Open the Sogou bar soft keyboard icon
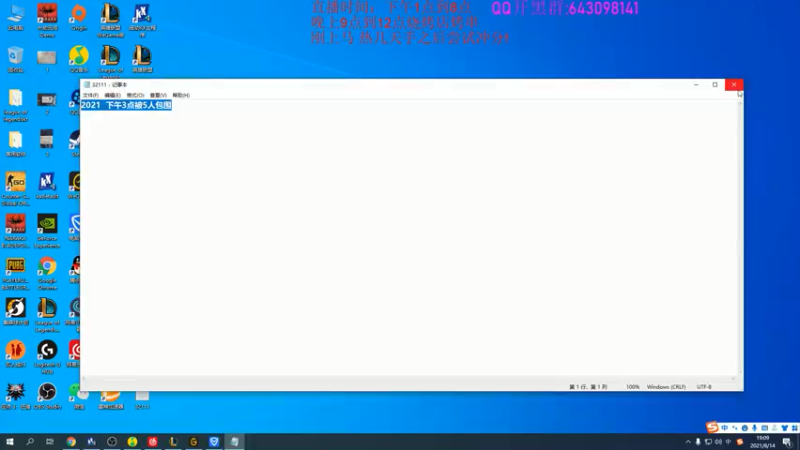Screen dimensions: 800x450 pos(764,428)
